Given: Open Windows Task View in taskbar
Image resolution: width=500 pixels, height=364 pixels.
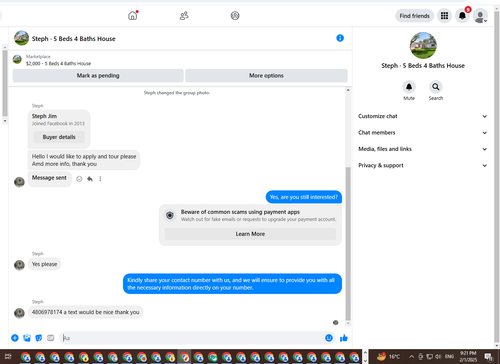Looking at the screenshot, I should (x=8, y=357).
